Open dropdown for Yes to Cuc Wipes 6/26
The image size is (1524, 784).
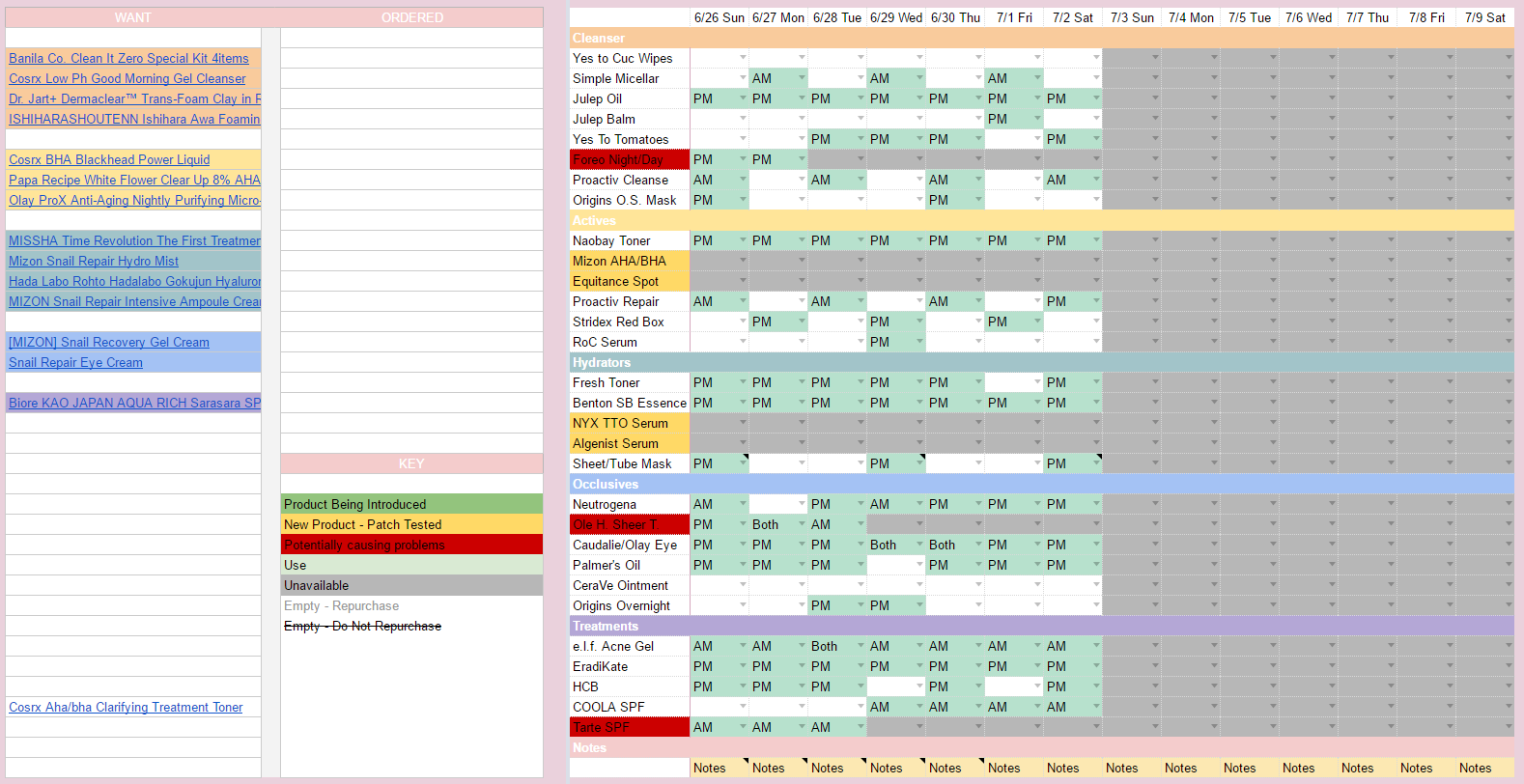pyautogui.click(x=744, y=58)
